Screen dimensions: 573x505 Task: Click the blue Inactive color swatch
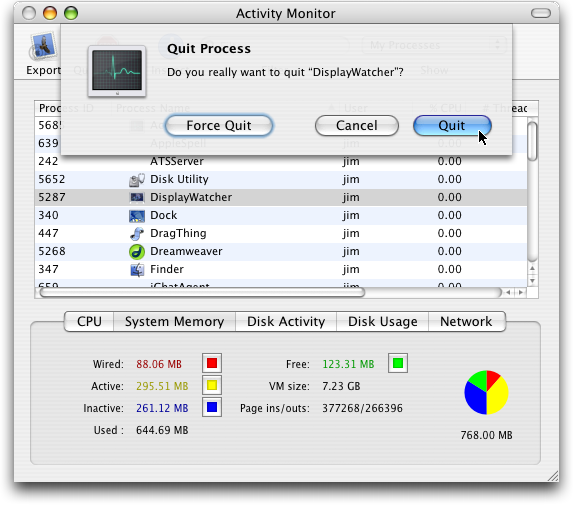pyautogui.click(x=212, y=407)
